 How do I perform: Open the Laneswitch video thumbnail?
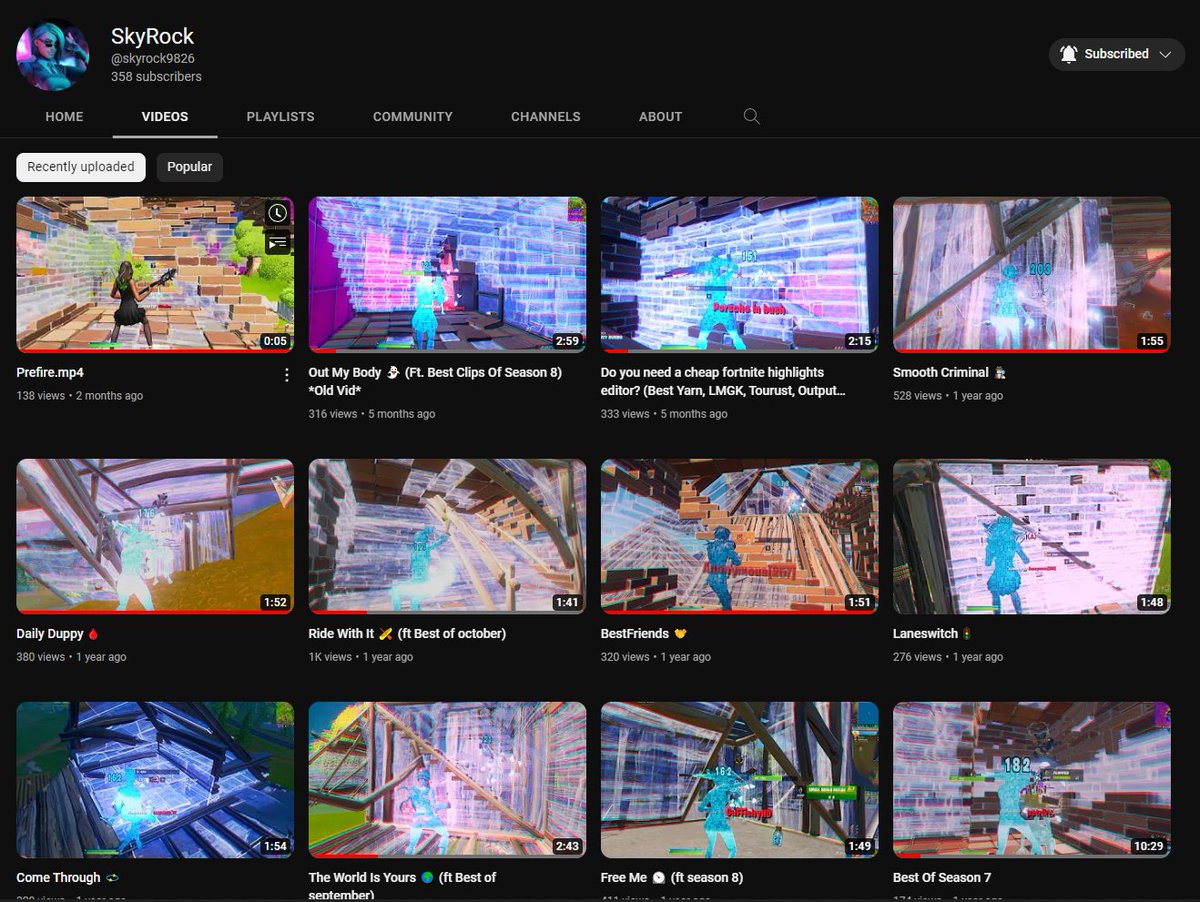[x=1032, y=536]
